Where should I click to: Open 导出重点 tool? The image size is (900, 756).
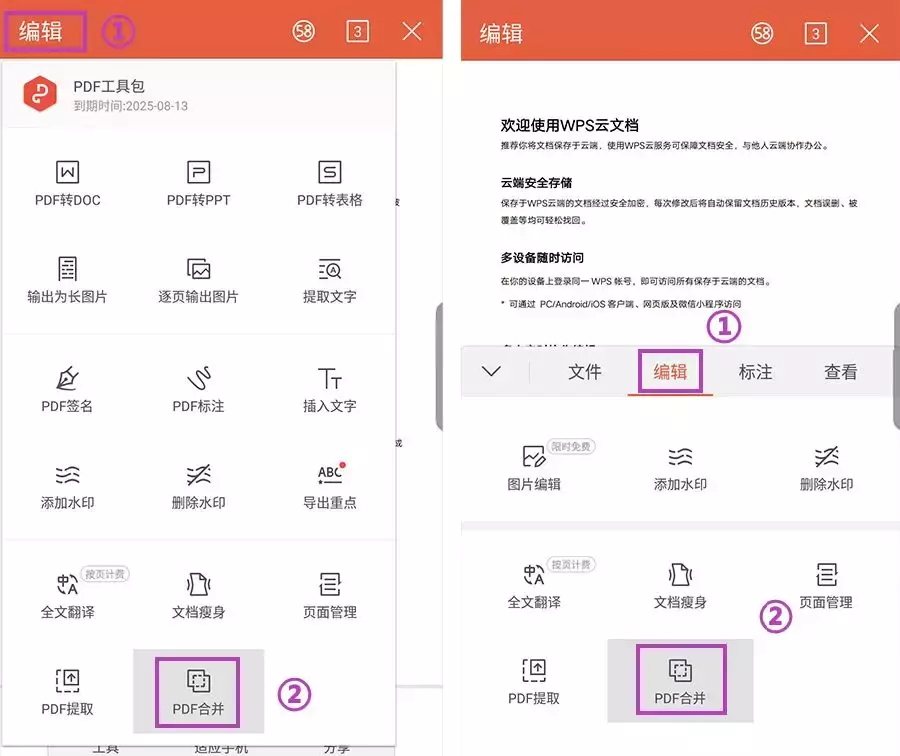coord(329,486)
